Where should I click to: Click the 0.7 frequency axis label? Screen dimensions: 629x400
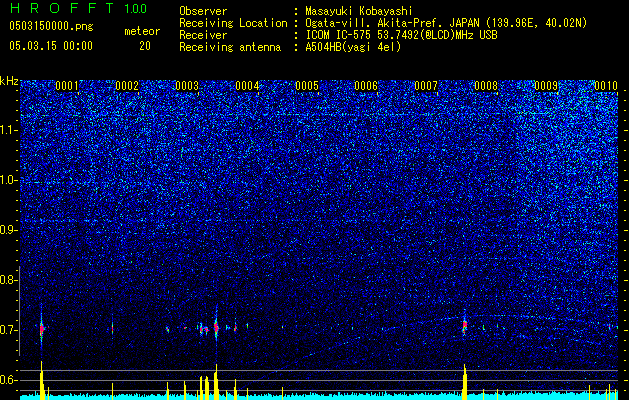pyautogui.click(x=8, y=330)
